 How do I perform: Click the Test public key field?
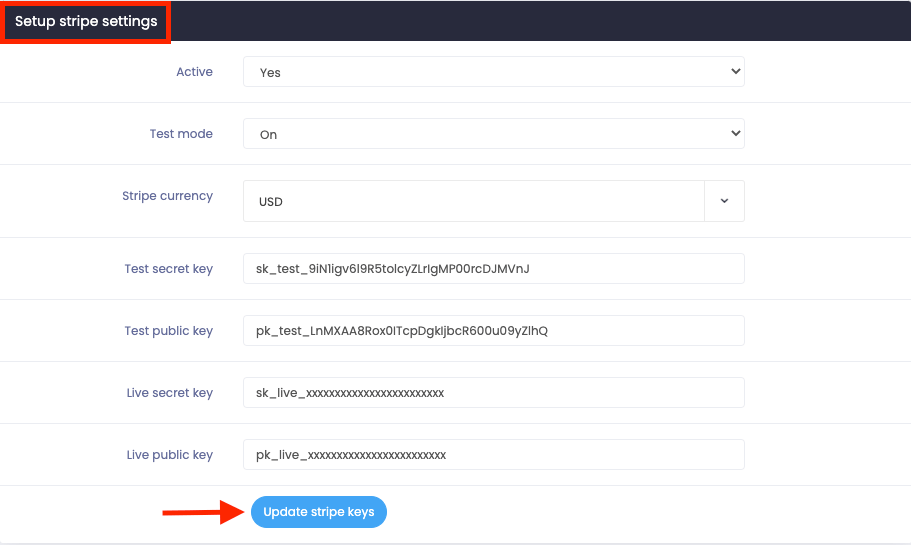tap(493, 331)
